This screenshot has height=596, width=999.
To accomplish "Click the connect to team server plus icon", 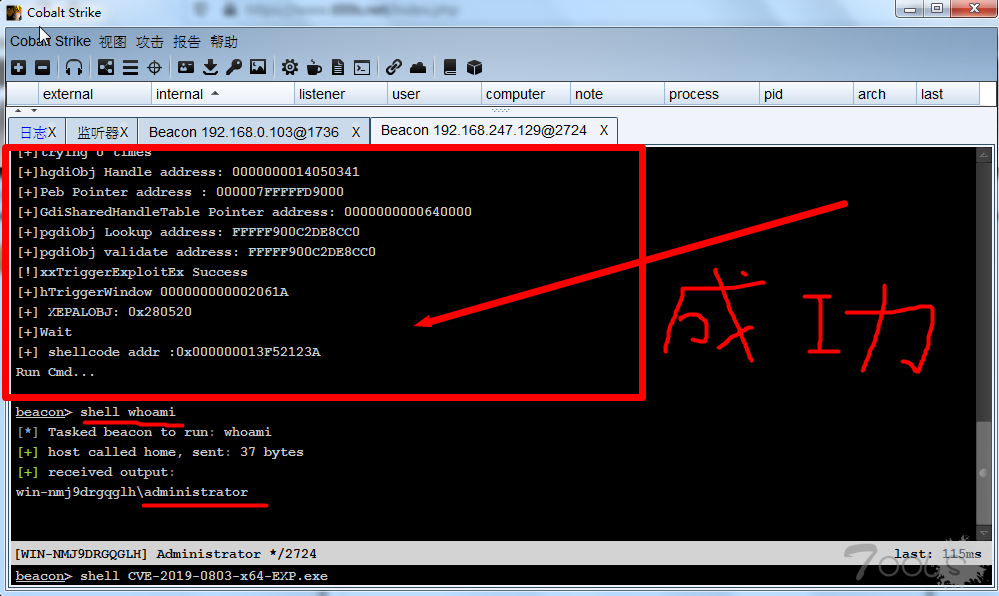I will tap(18, 68).
